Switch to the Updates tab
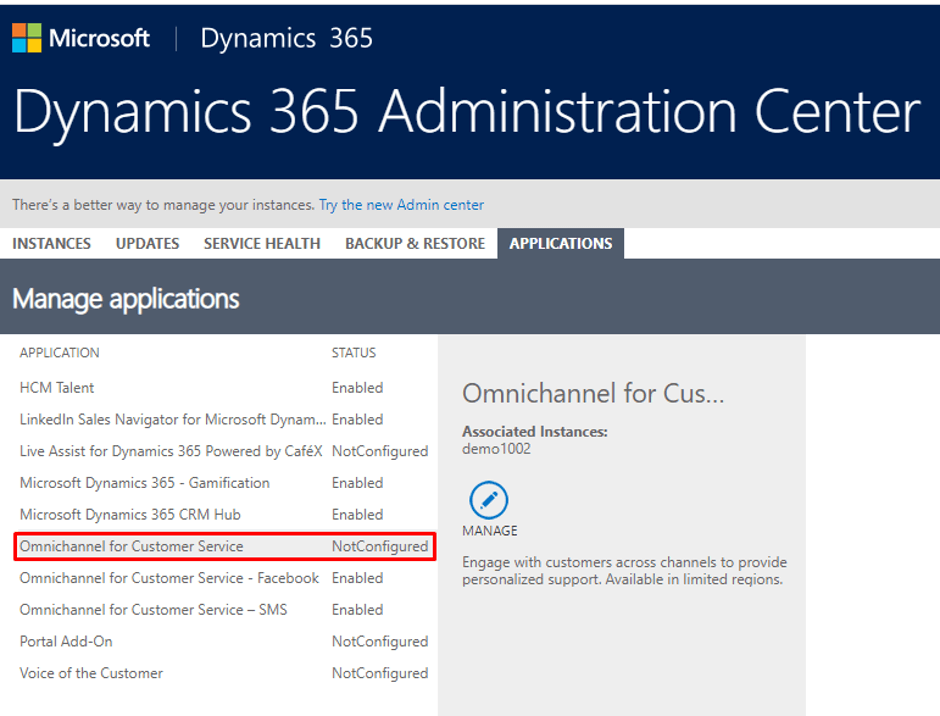Screen dimensions: 940x716 (x=147, y=243)
